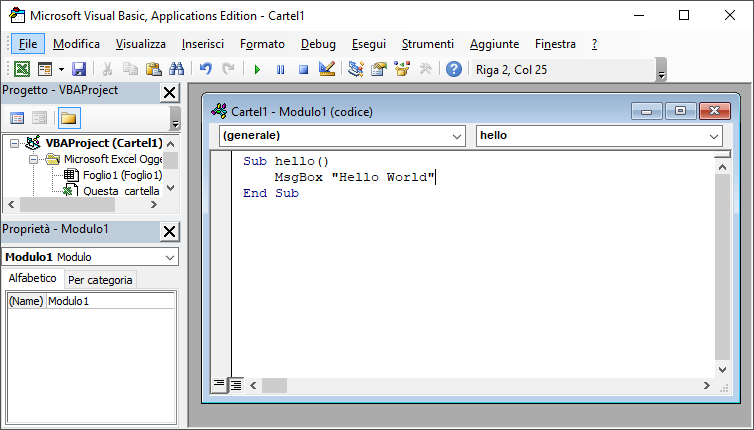
Task: Collapse the VBAProject (Cartel1) tree node
Action: pyautogui.click(x=15, y=143)
